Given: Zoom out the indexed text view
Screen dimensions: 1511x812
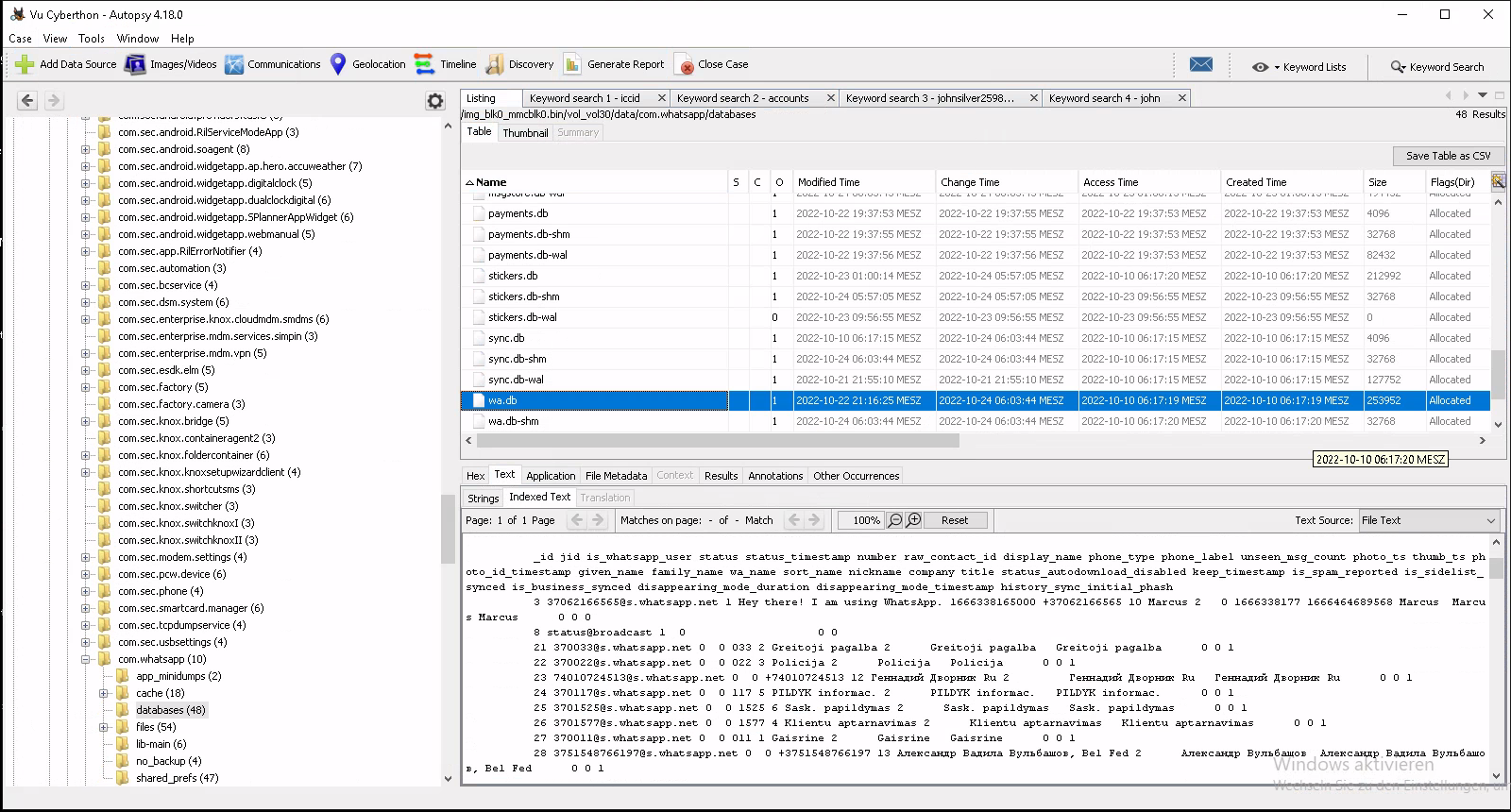Looking at the screenshot, I should point(895,520).
